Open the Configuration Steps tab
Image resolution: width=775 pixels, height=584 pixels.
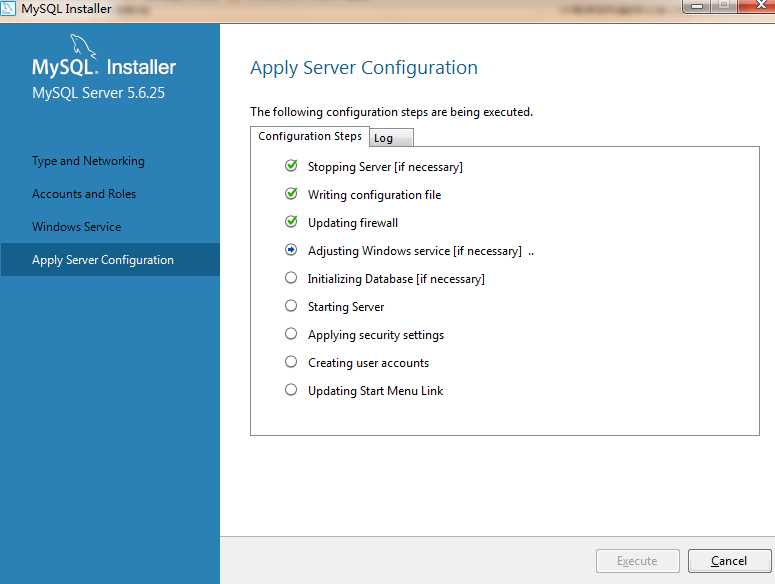click(x=310, y=136)
